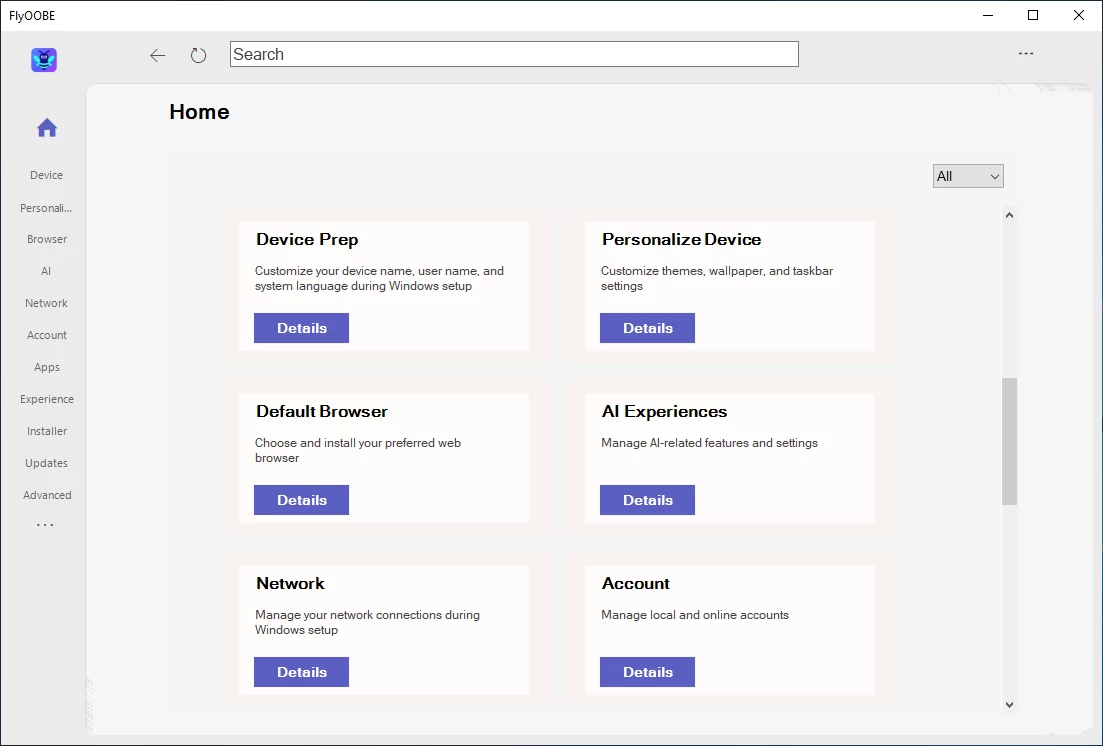The width and height of the screenshot is (1103, 746).
Task: Select Device in the sidebar
Action: coord(46,175)
